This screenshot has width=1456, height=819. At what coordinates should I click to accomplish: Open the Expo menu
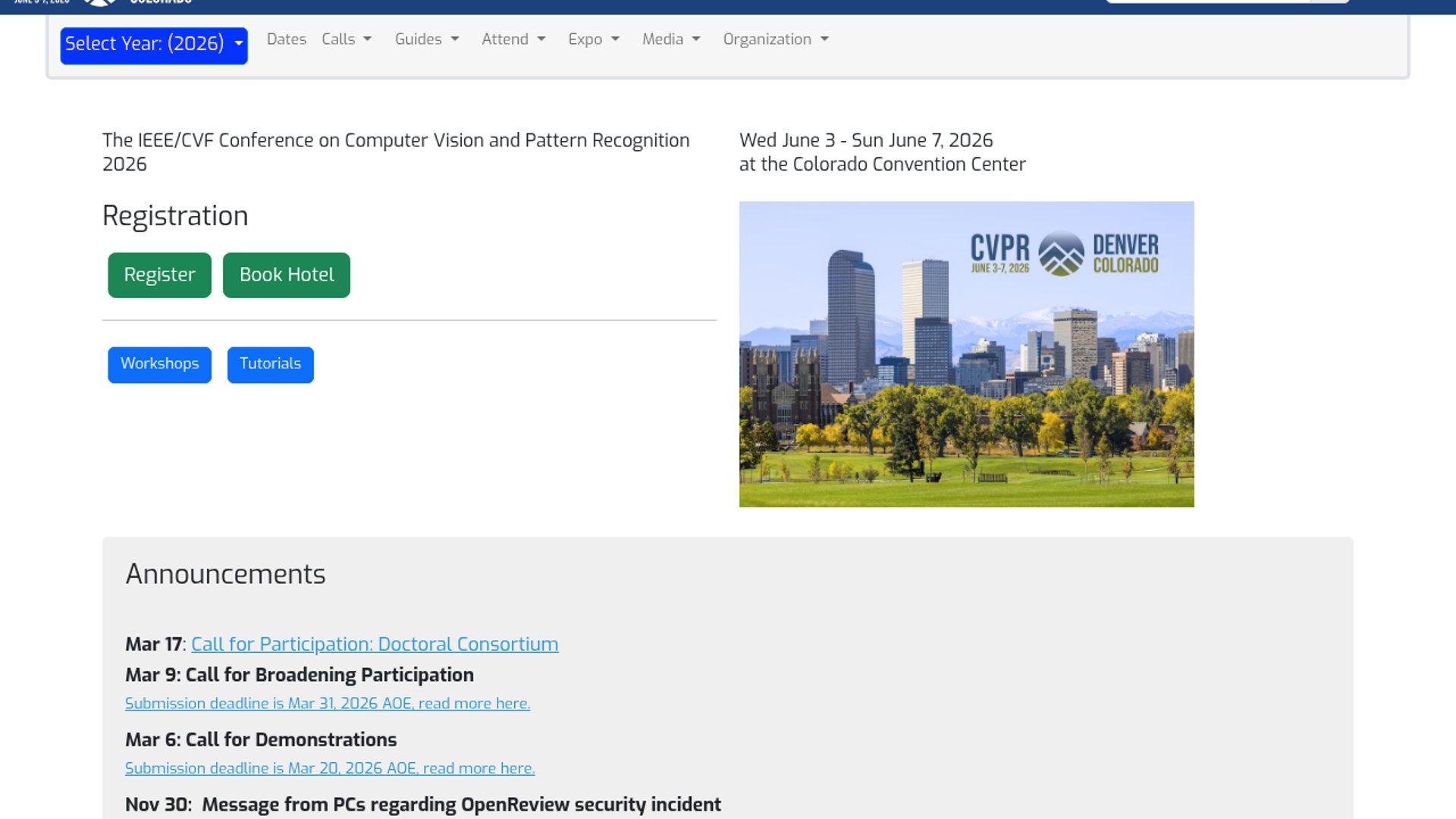(593, 39)
